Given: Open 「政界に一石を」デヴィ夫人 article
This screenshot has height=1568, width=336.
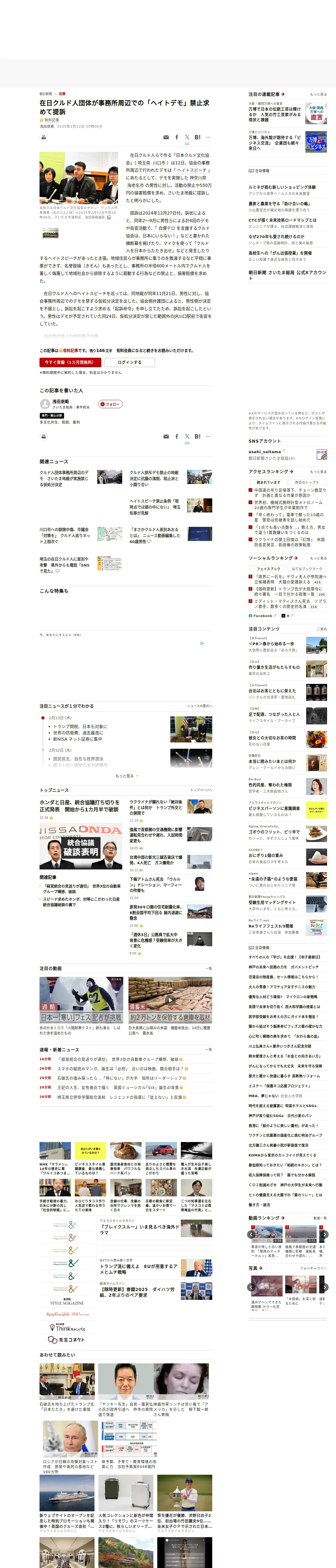Looking at the screenshot, I should point(290,579).
